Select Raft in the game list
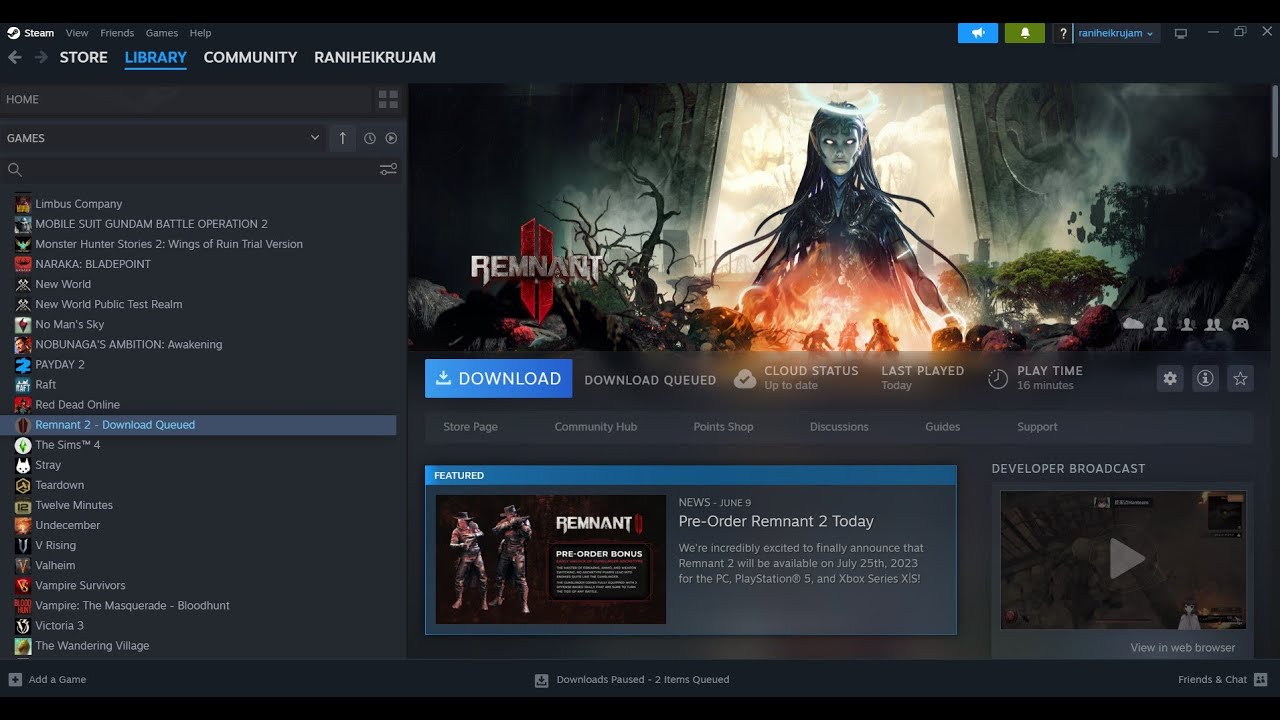Viewport: 1280px width, 720px height. tap(45, 384)
